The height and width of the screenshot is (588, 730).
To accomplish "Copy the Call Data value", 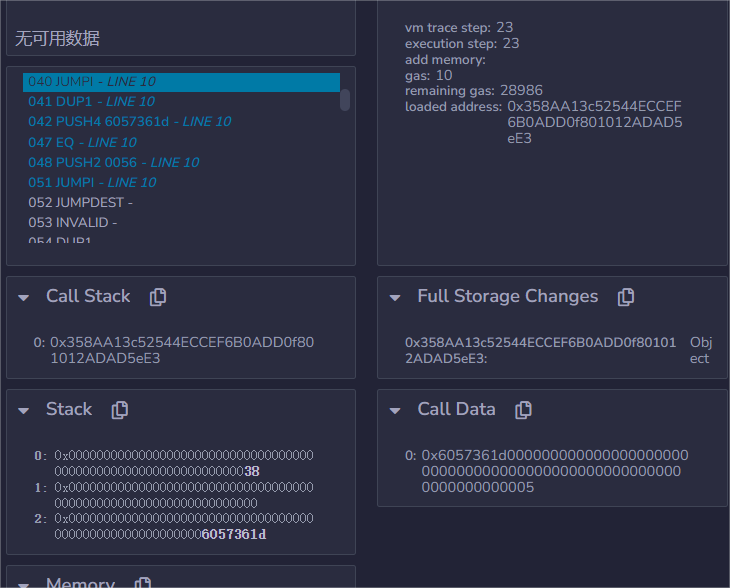I will (523, 410).
